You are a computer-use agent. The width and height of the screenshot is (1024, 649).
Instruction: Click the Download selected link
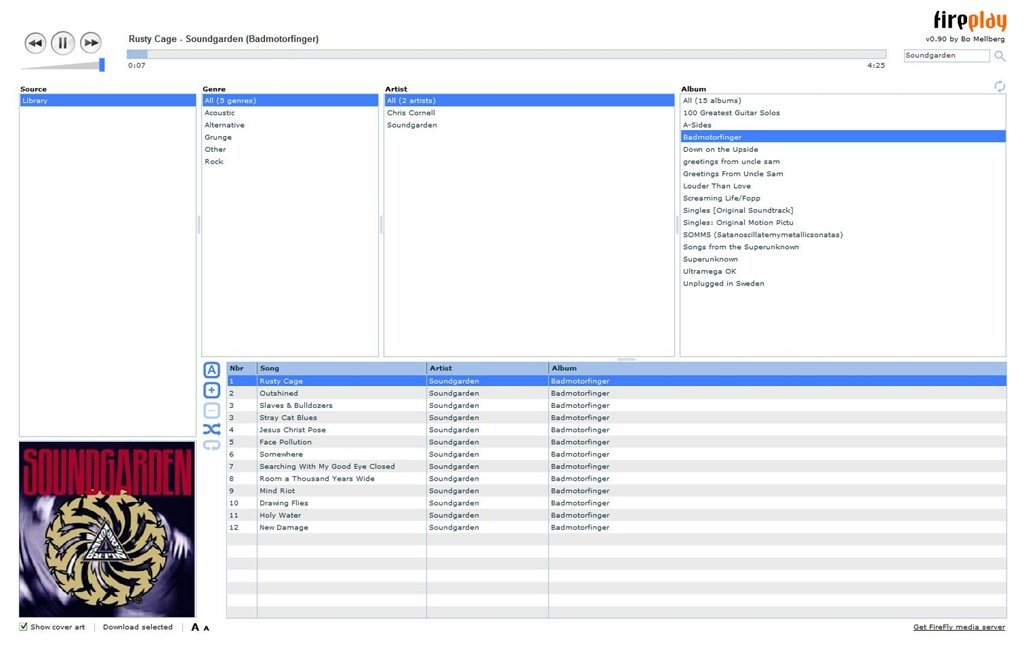tap(138, 627)
